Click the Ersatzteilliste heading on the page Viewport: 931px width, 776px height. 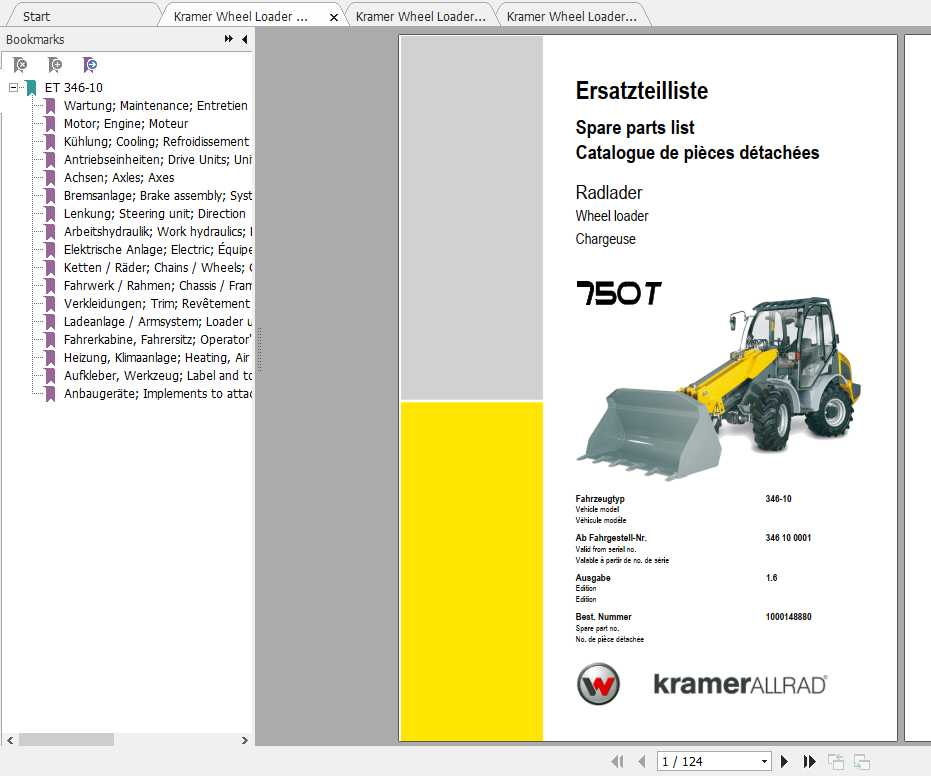click(x=642, y=91)
